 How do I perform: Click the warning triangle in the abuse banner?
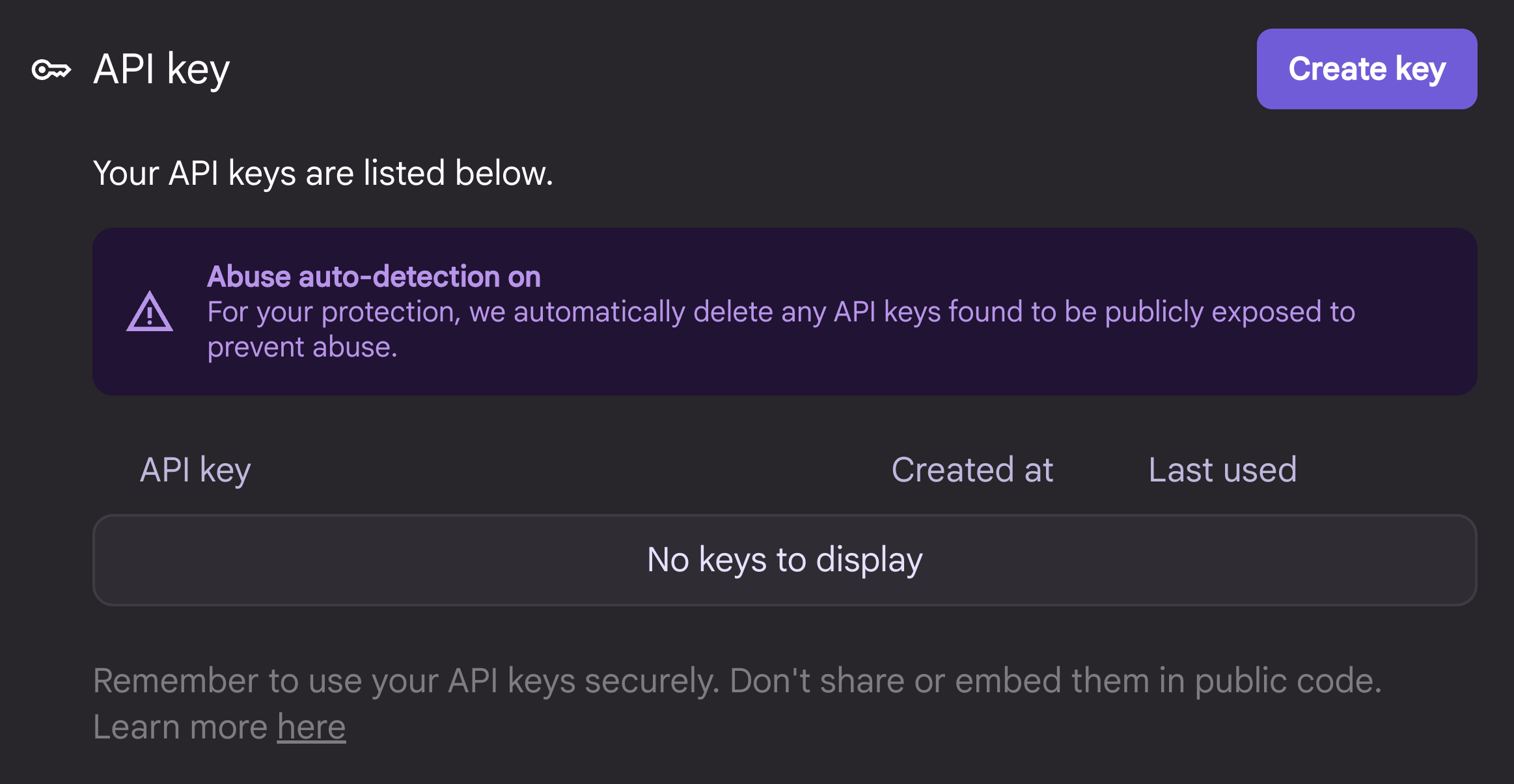pos(150,312)
